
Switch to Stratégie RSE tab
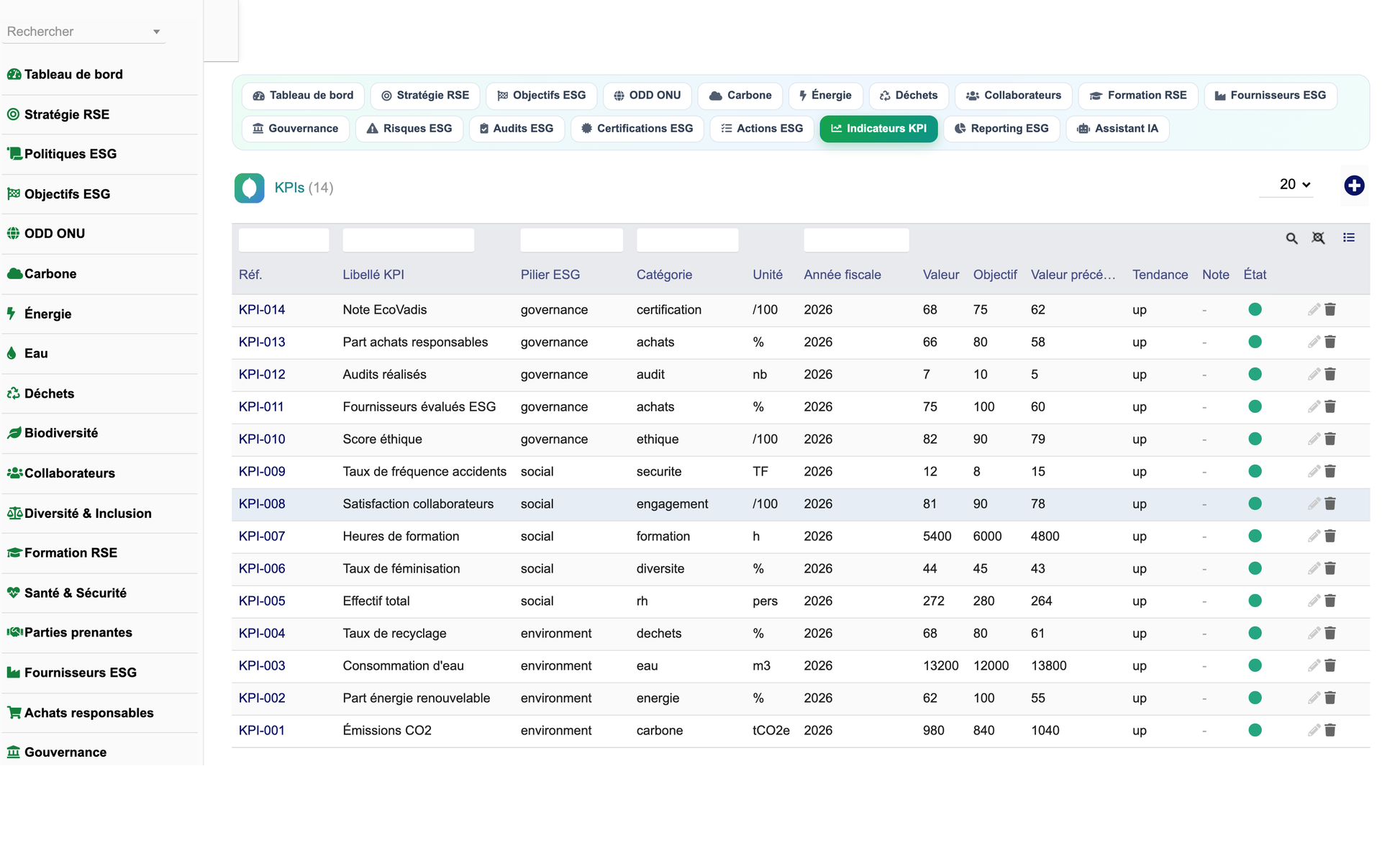[x=424, y=96]
